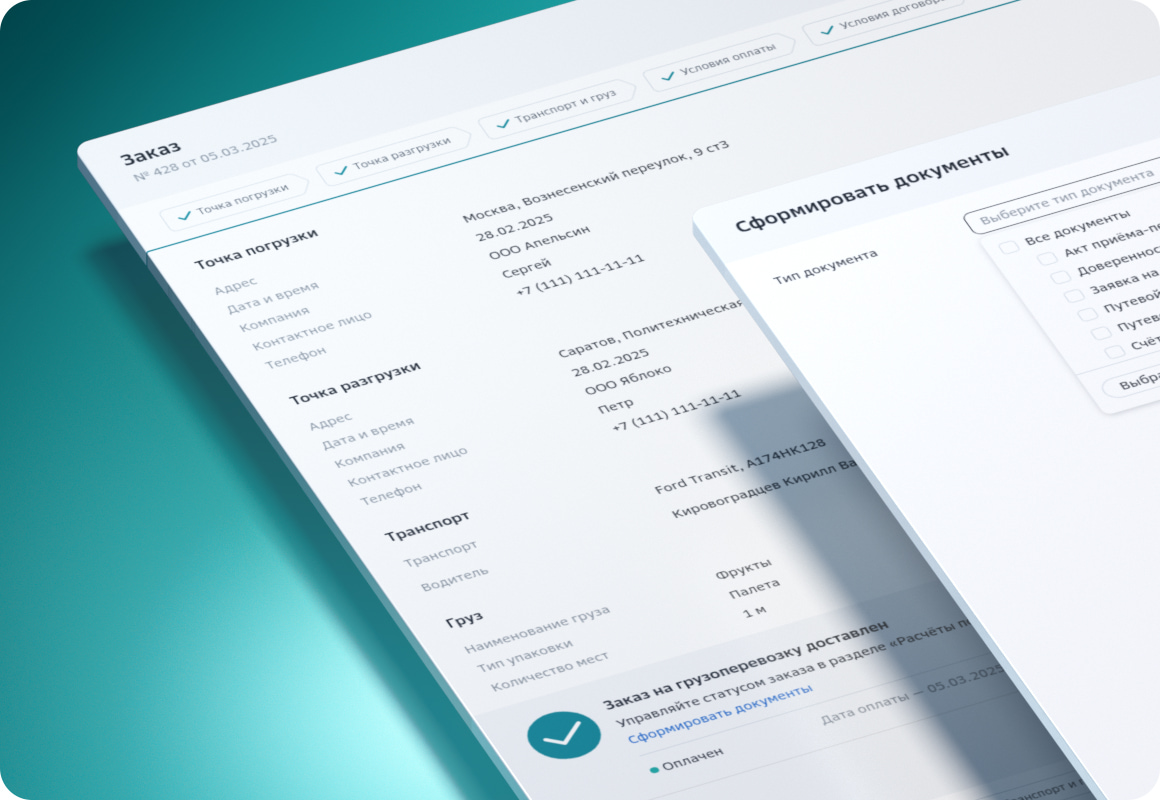Click the Заказ page title
1160x800 pixels.
click(x=151, y=152)
